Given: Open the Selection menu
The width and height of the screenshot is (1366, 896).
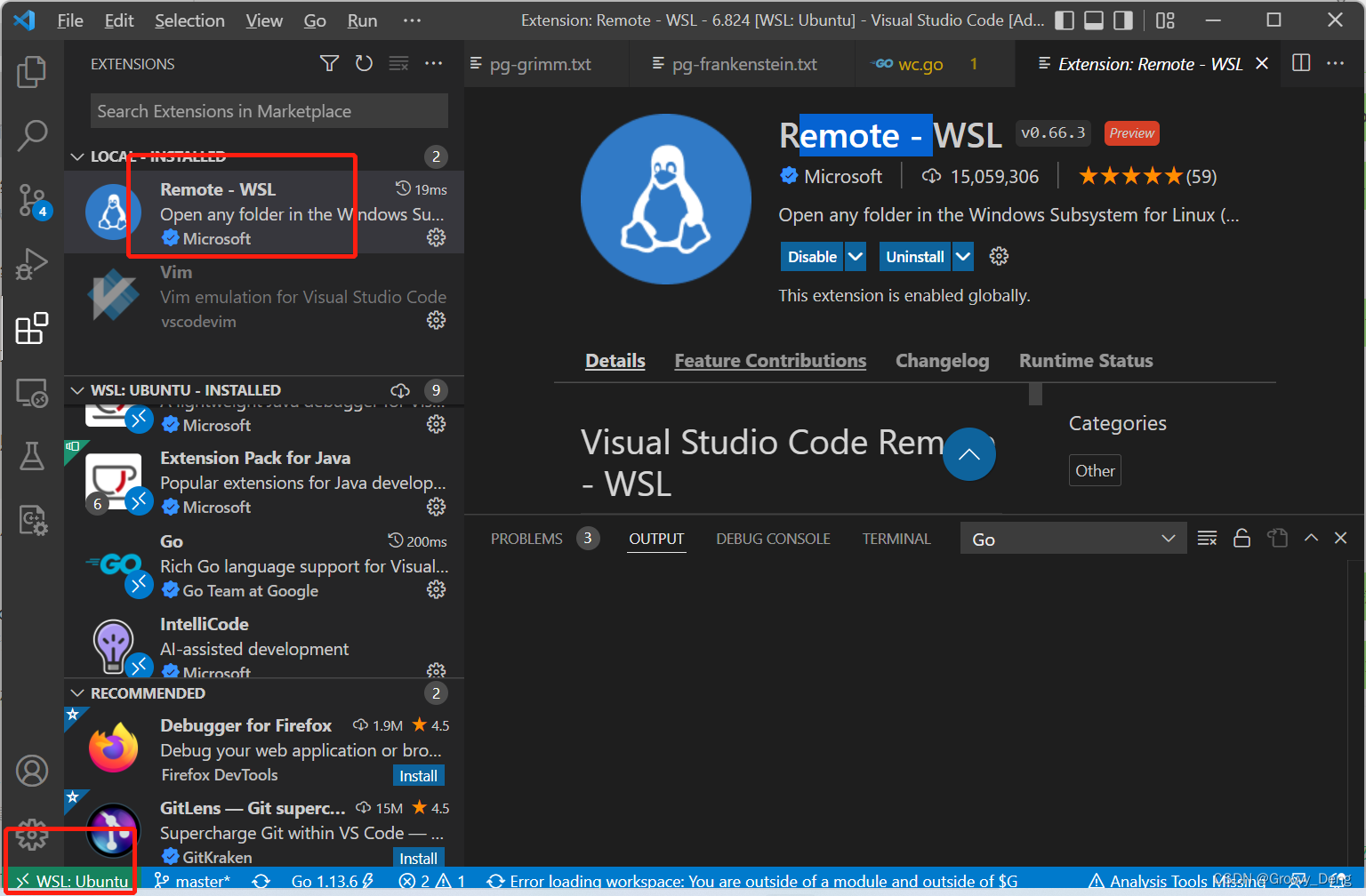Looking at the screenshot, I should [189, 20].
